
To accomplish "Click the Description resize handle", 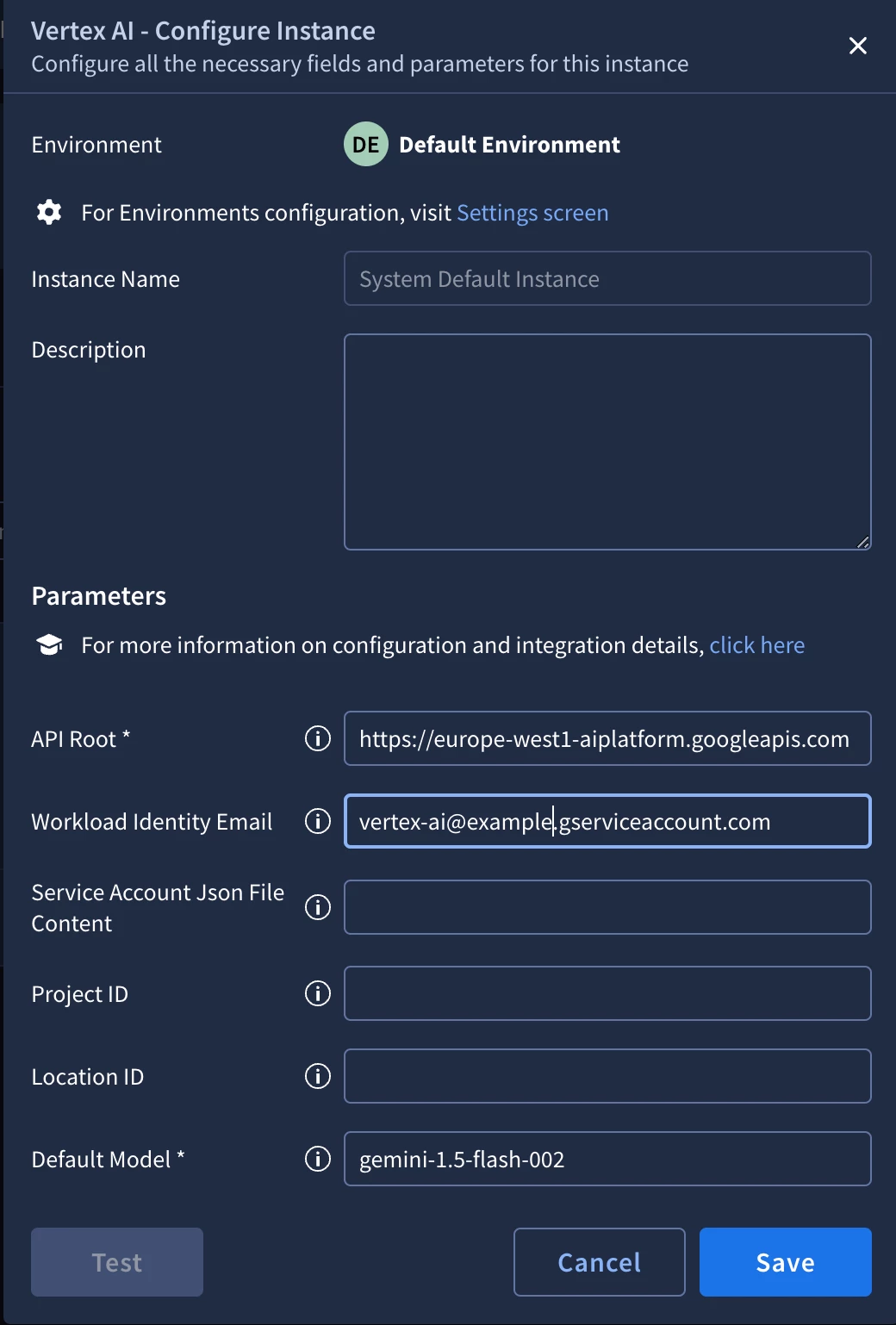I will click(862, 542).
